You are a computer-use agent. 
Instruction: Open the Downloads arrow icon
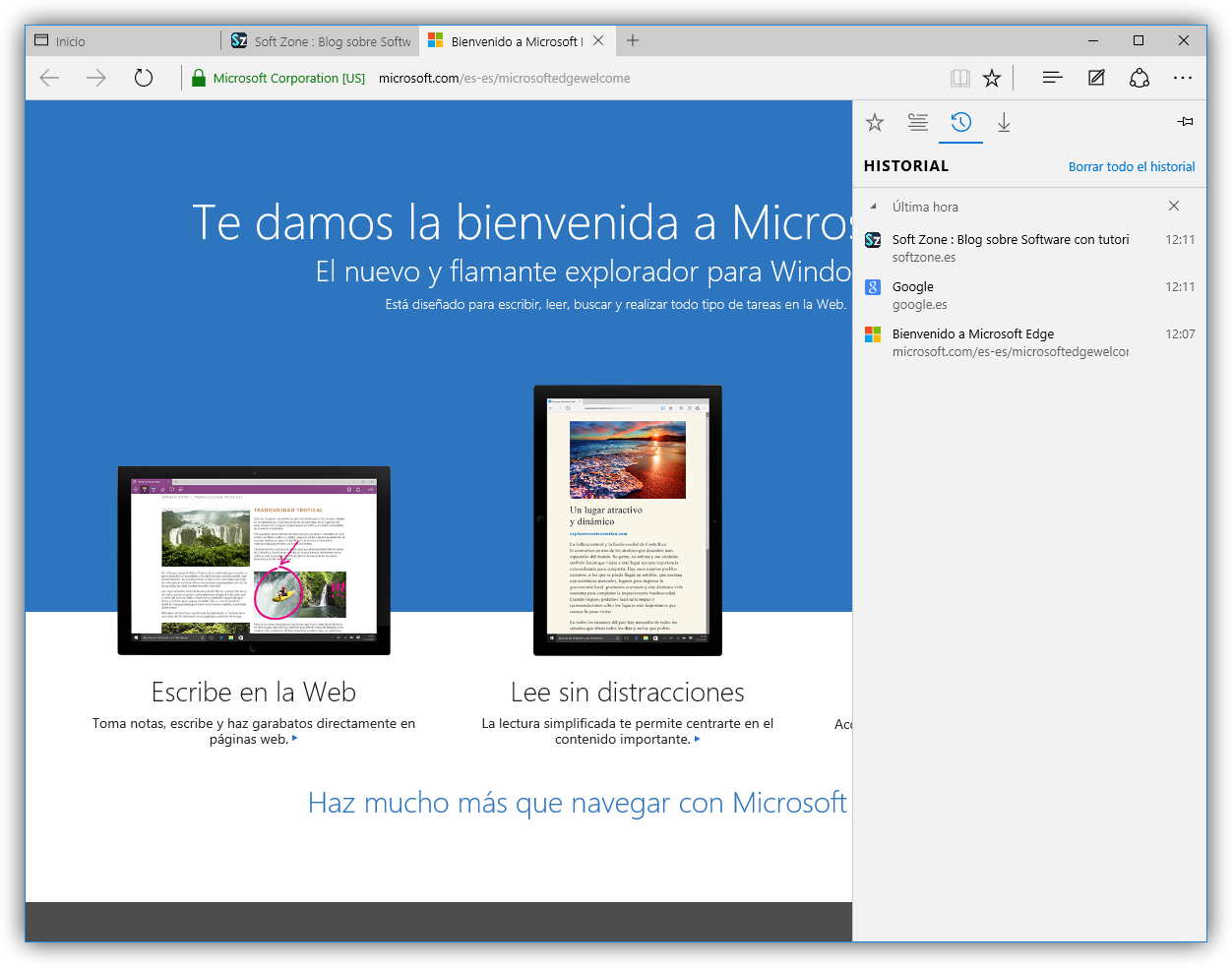[1004, 122]
